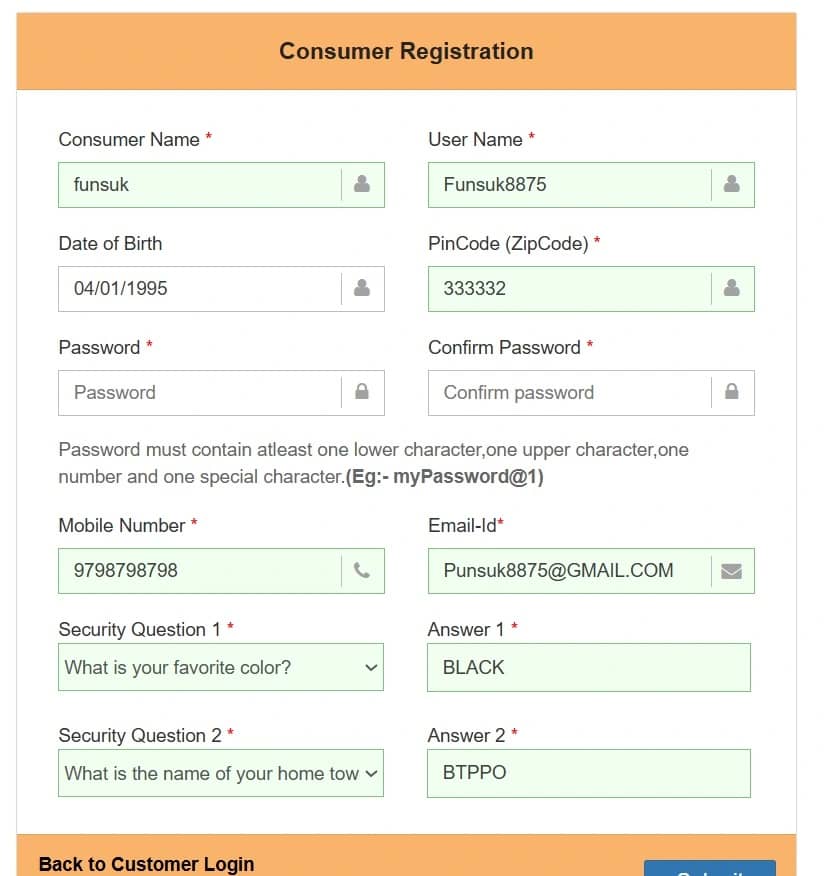Click the Date of Birth field
This screenshot has width=824, height=876.
tap(200, 289)
